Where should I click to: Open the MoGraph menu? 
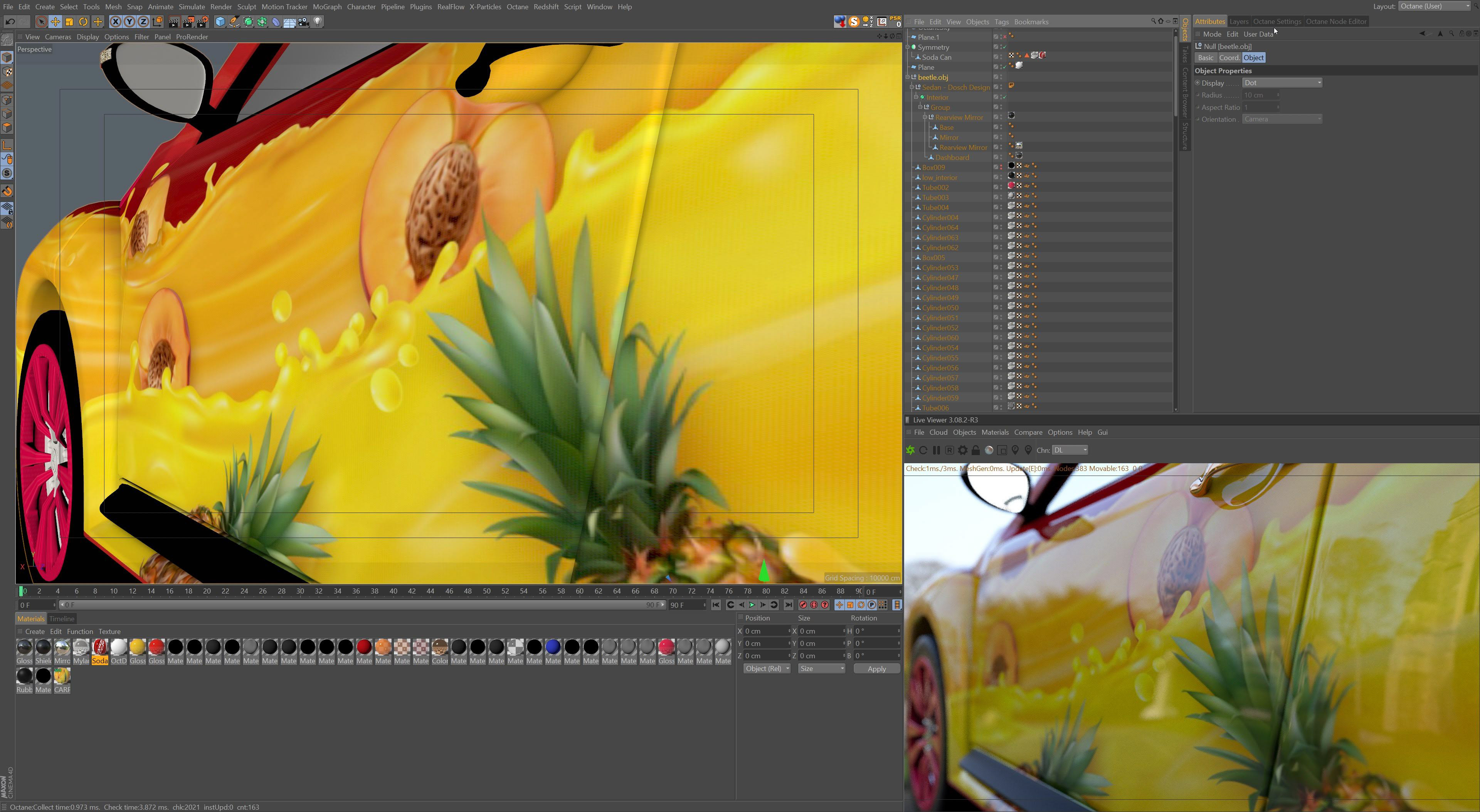click(x=327, y=7)
